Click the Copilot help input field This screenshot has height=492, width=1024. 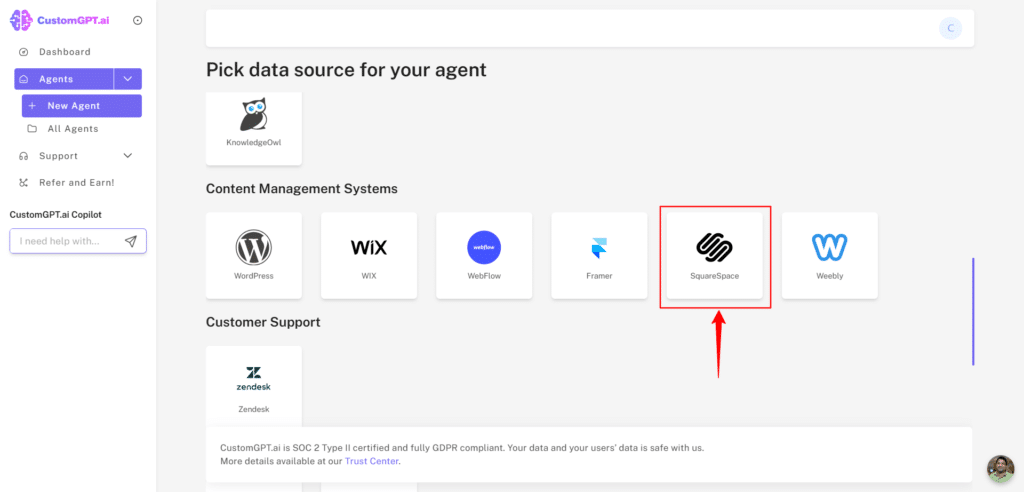tap(66, 241)
